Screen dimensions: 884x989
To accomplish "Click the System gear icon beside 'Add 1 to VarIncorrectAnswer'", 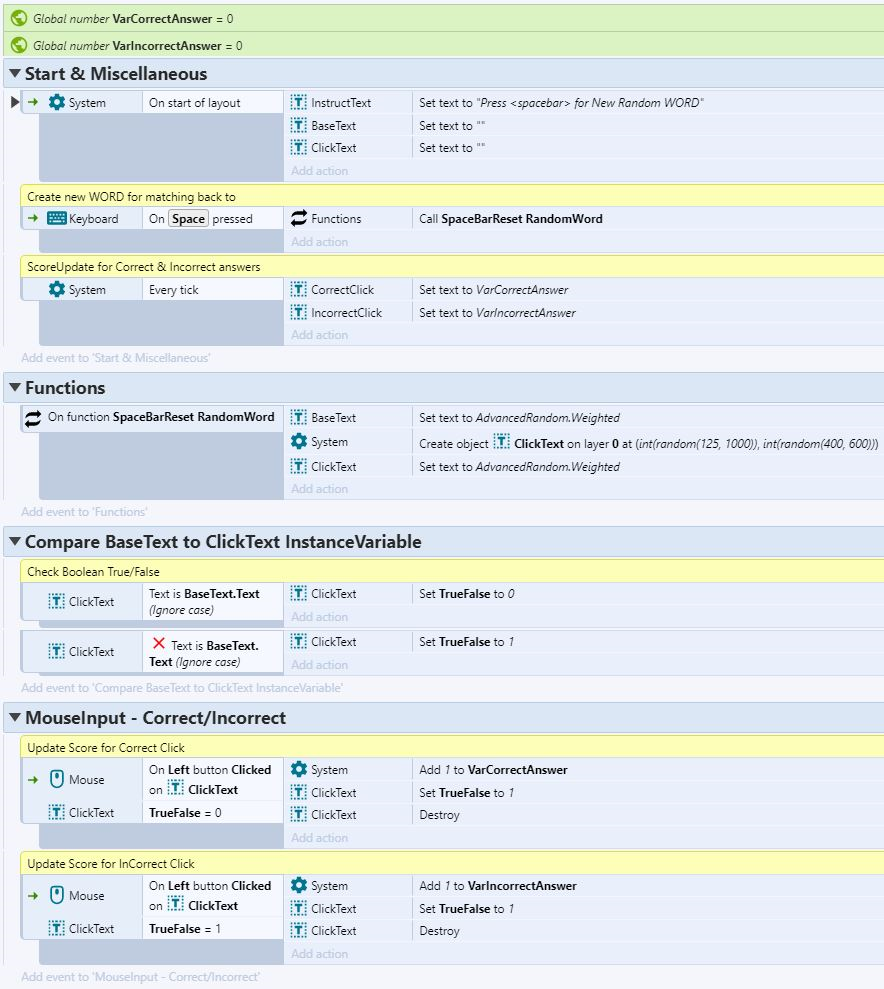I will tap(299, 885).
